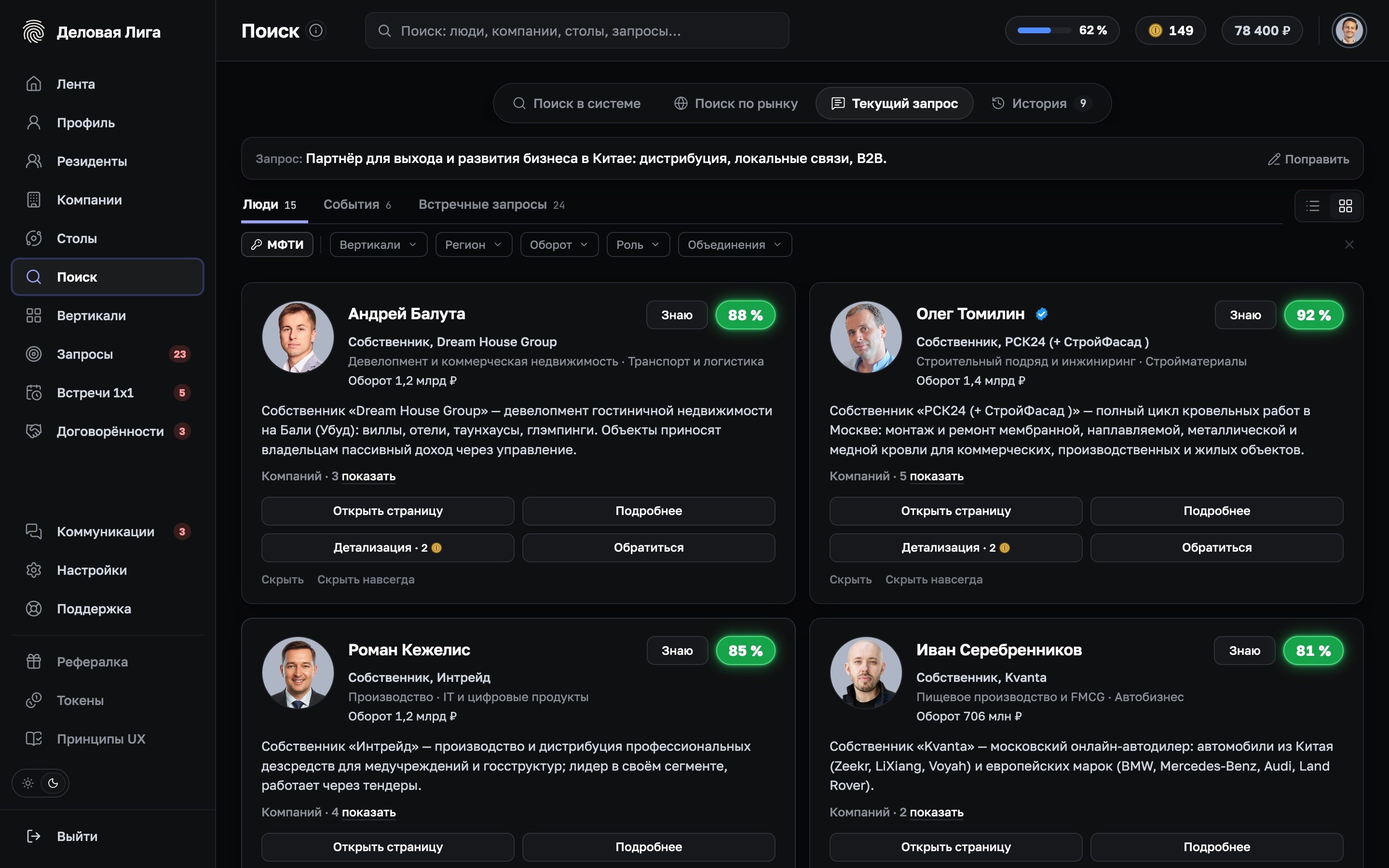Click the 88 % match badge
1389x868 pixels.
pos(745,315)
